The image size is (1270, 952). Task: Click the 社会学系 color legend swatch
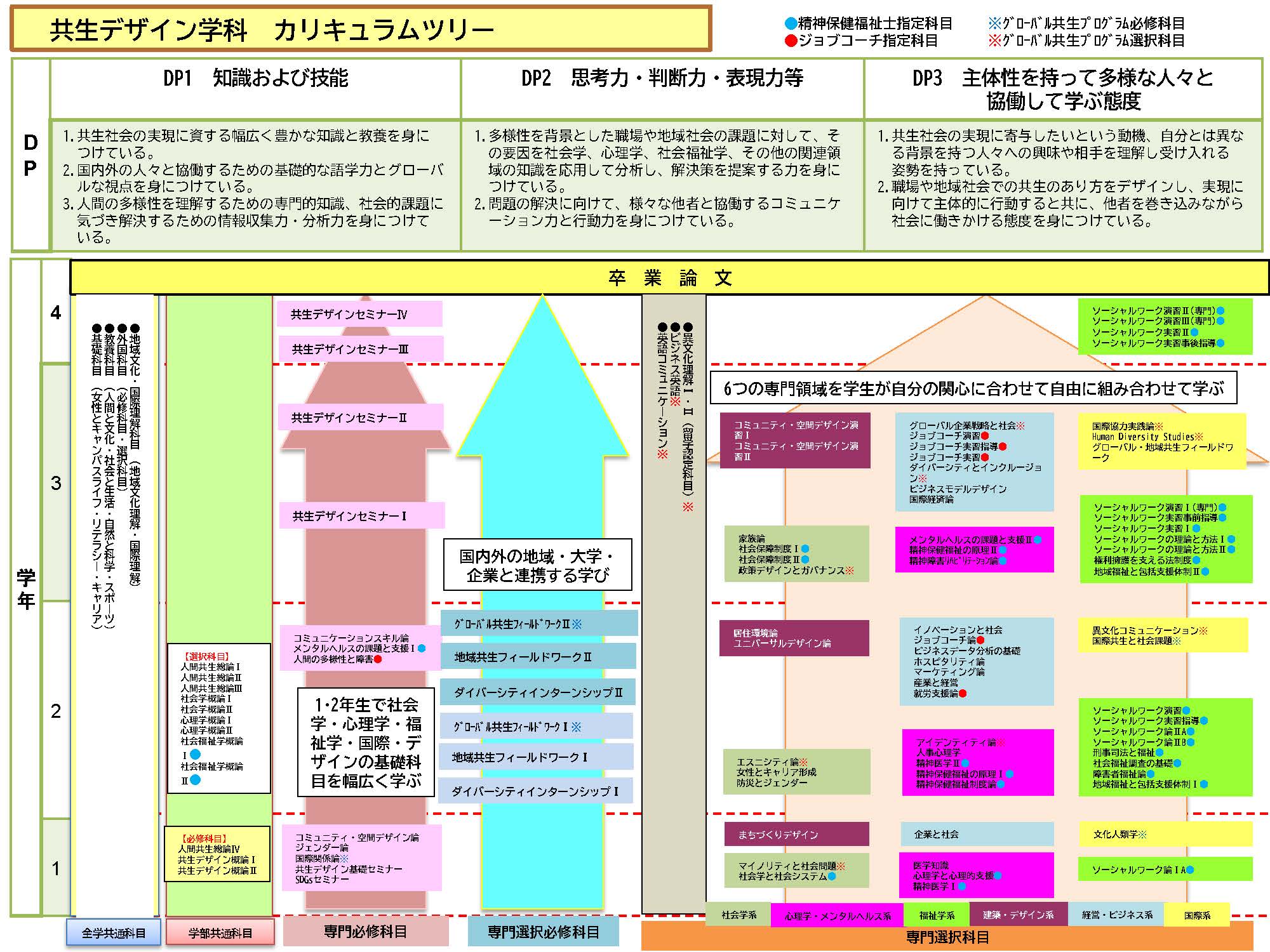739,915
